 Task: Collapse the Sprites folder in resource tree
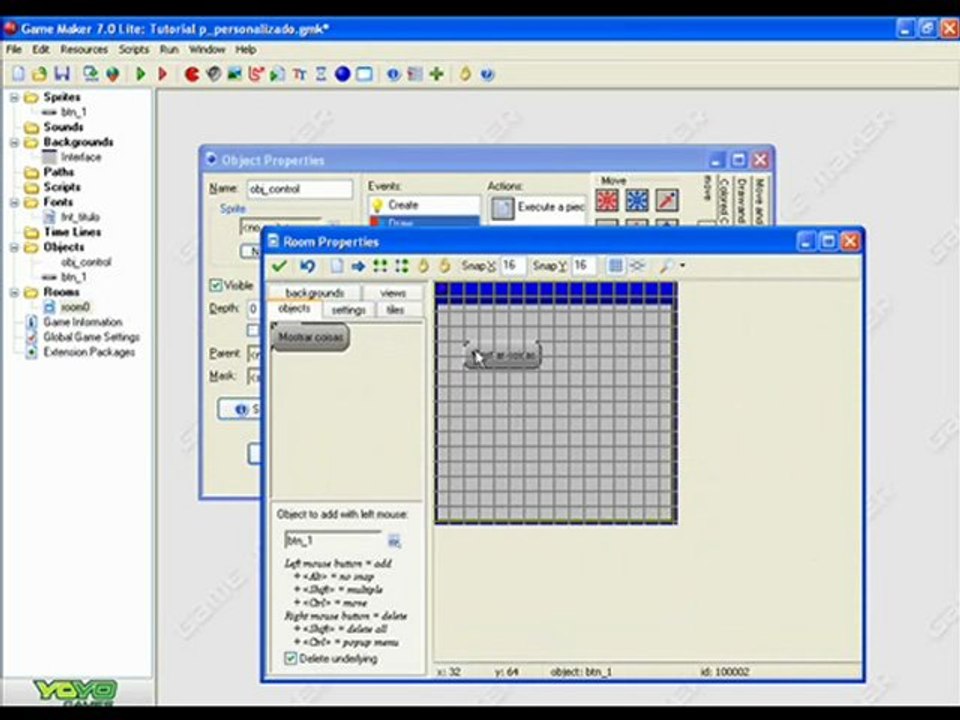pos(14,97)
